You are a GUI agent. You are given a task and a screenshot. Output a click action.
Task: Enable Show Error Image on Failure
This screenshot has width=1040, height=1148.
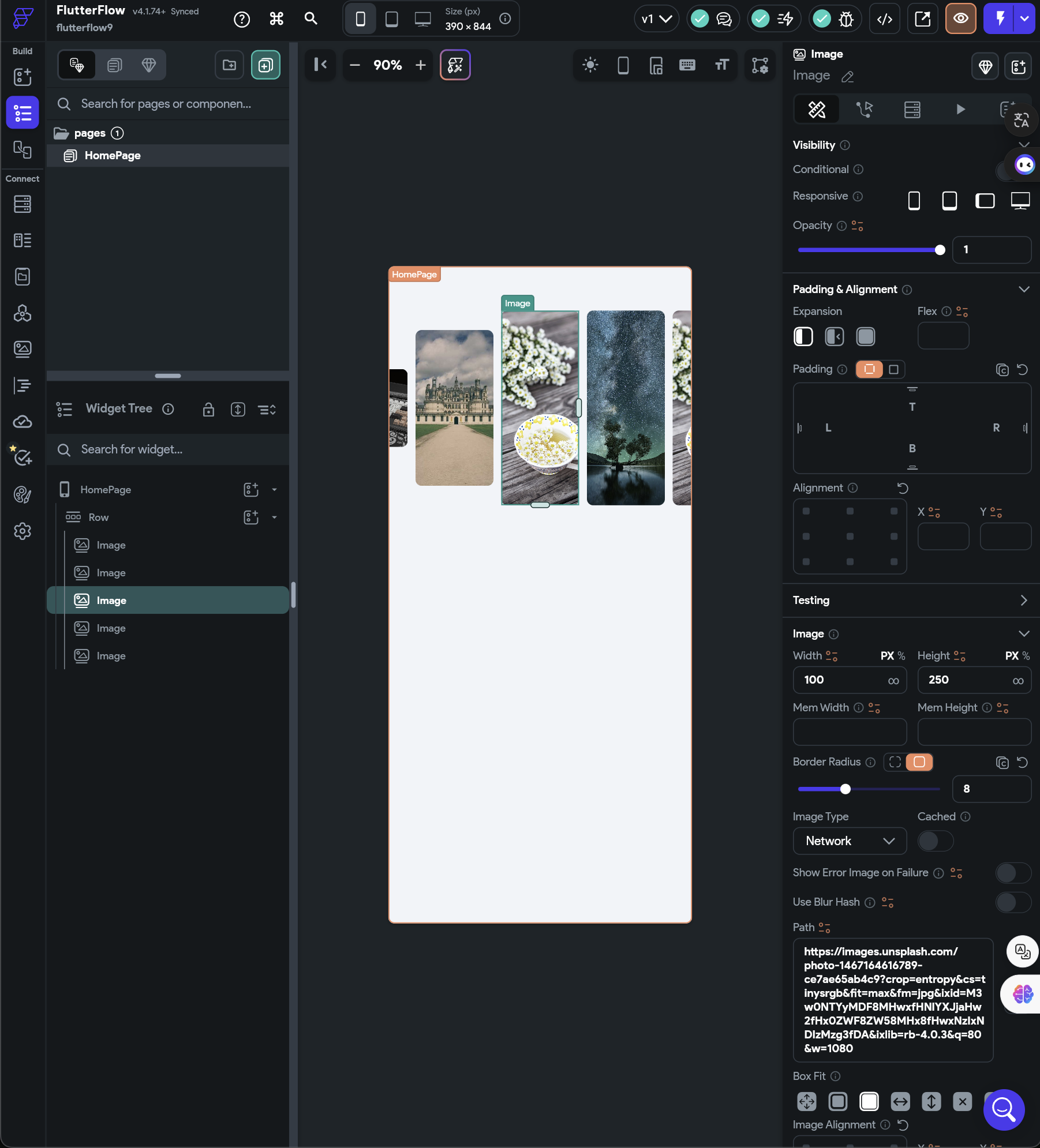point(1013,873)
